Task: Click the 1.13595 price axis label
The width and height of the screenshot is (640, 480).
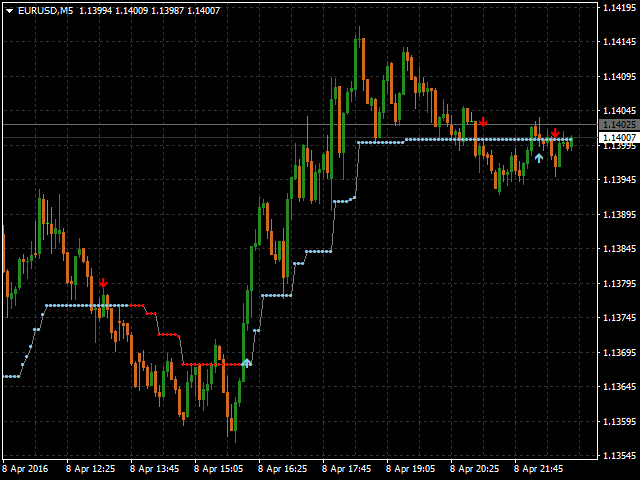Action: 619,421
